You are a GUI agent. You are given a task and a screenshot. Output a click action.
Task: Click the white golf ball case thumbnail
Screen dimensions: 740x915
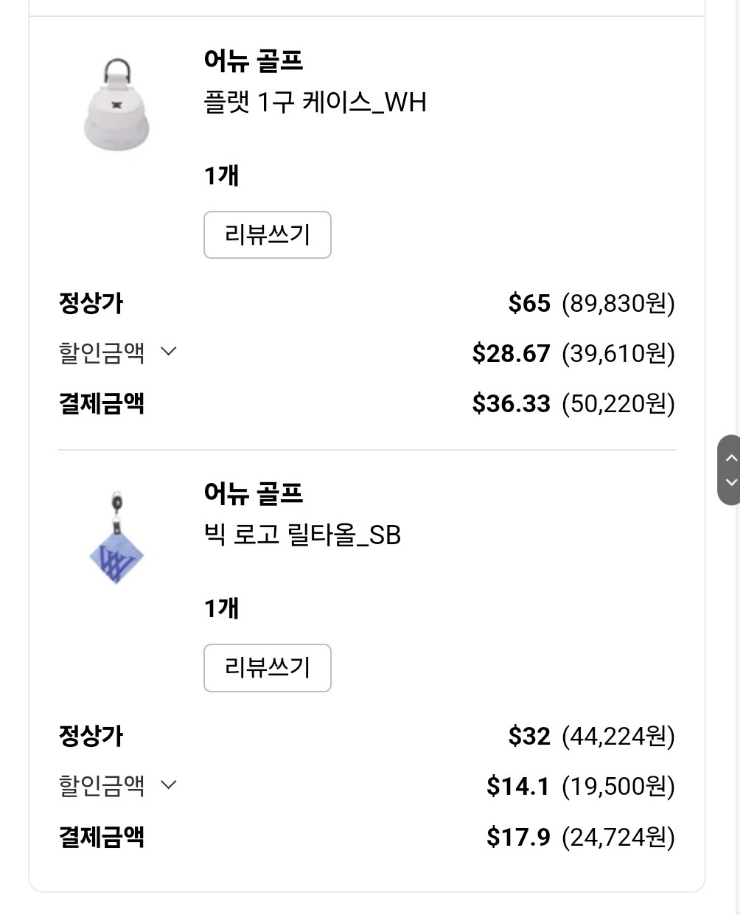tap(115, 105)
